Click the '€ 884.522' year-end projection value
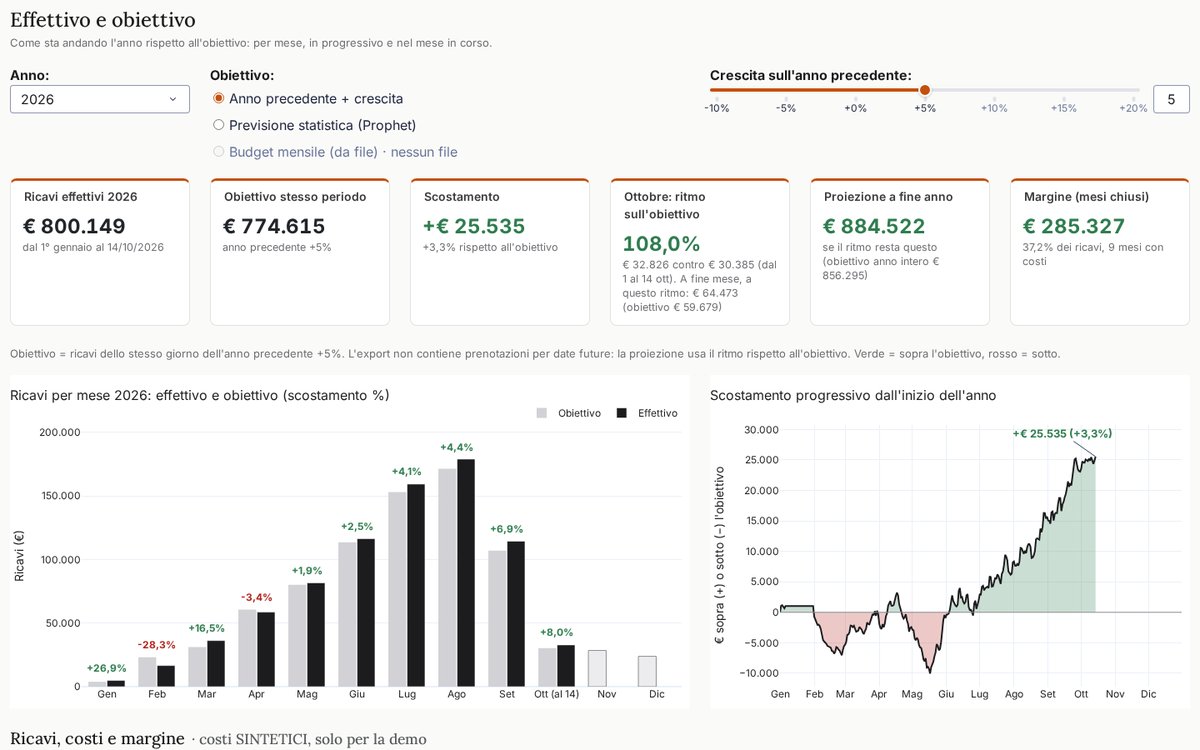1200x750 pixels. coord(874,226)
